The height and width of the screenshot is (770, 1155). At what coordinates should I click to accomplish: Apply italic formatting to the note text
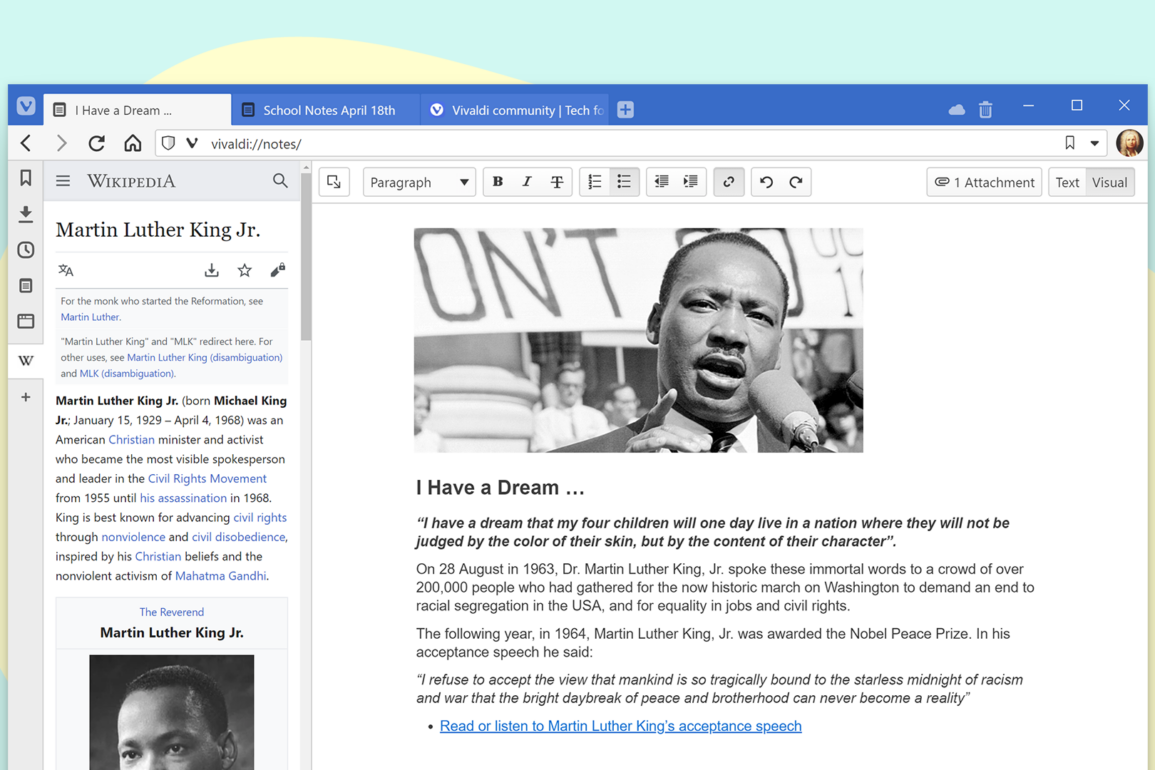(527, 182)
